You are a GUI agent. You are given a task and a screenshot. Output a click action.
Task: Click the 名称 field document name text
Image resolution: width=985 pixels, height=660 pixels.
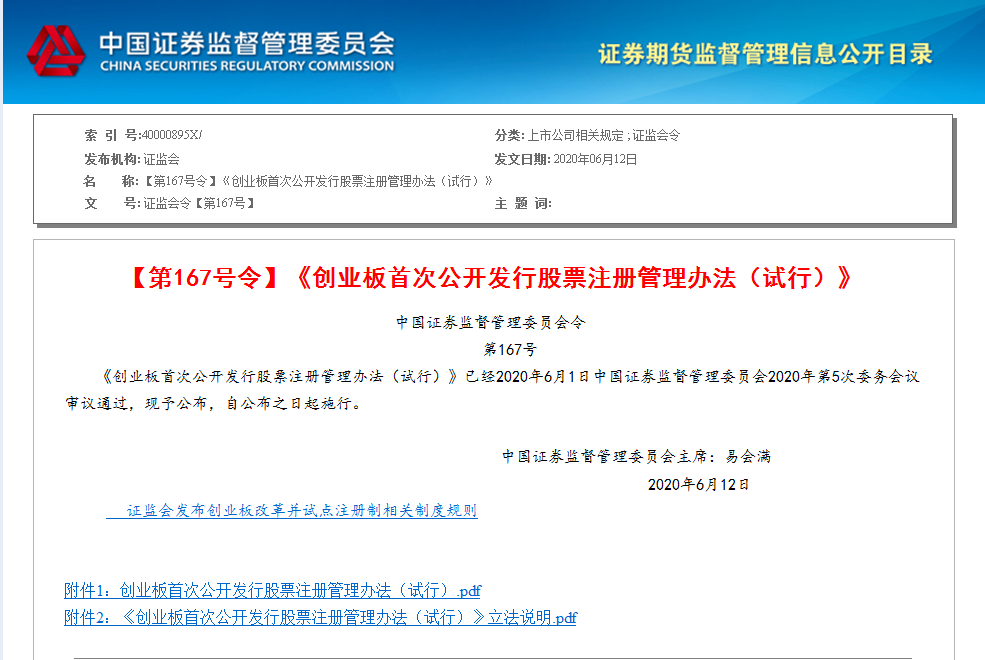318,181
